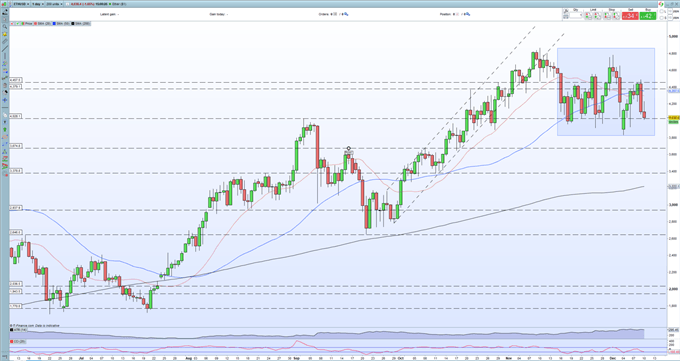This screenshot has width=680, height=361.
Task: Click the second Stop order icon
Action: (616, 16)
